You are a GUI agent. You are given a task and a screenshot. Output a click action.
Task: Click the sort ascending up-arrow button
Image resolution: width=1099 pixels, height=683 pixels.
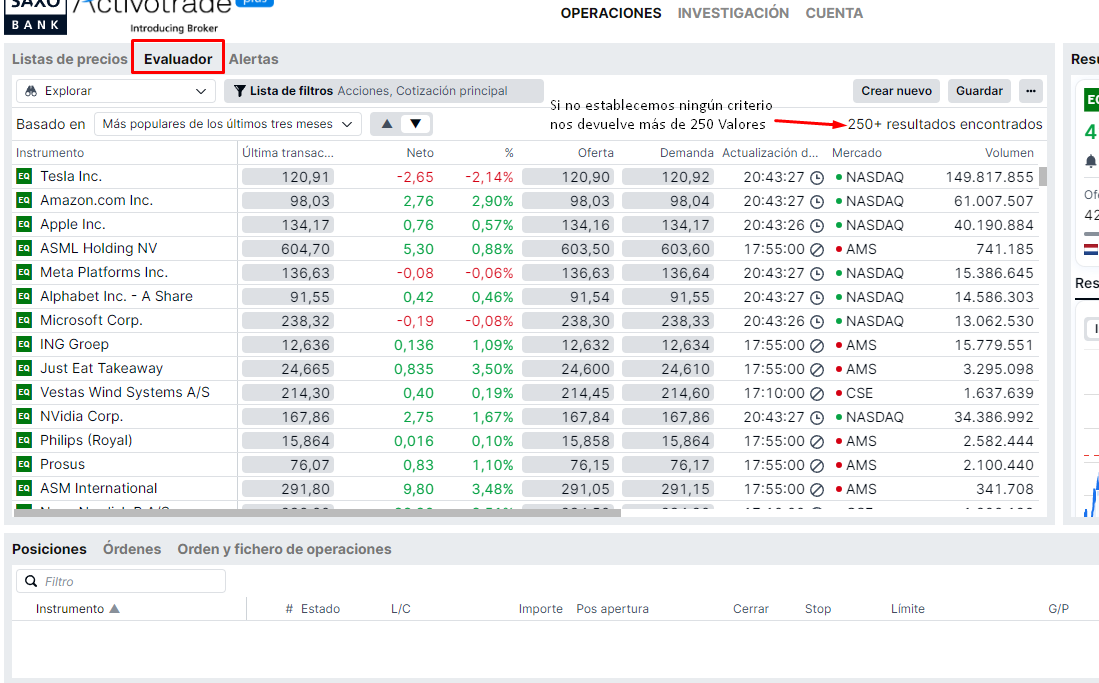tap(386, 124)
